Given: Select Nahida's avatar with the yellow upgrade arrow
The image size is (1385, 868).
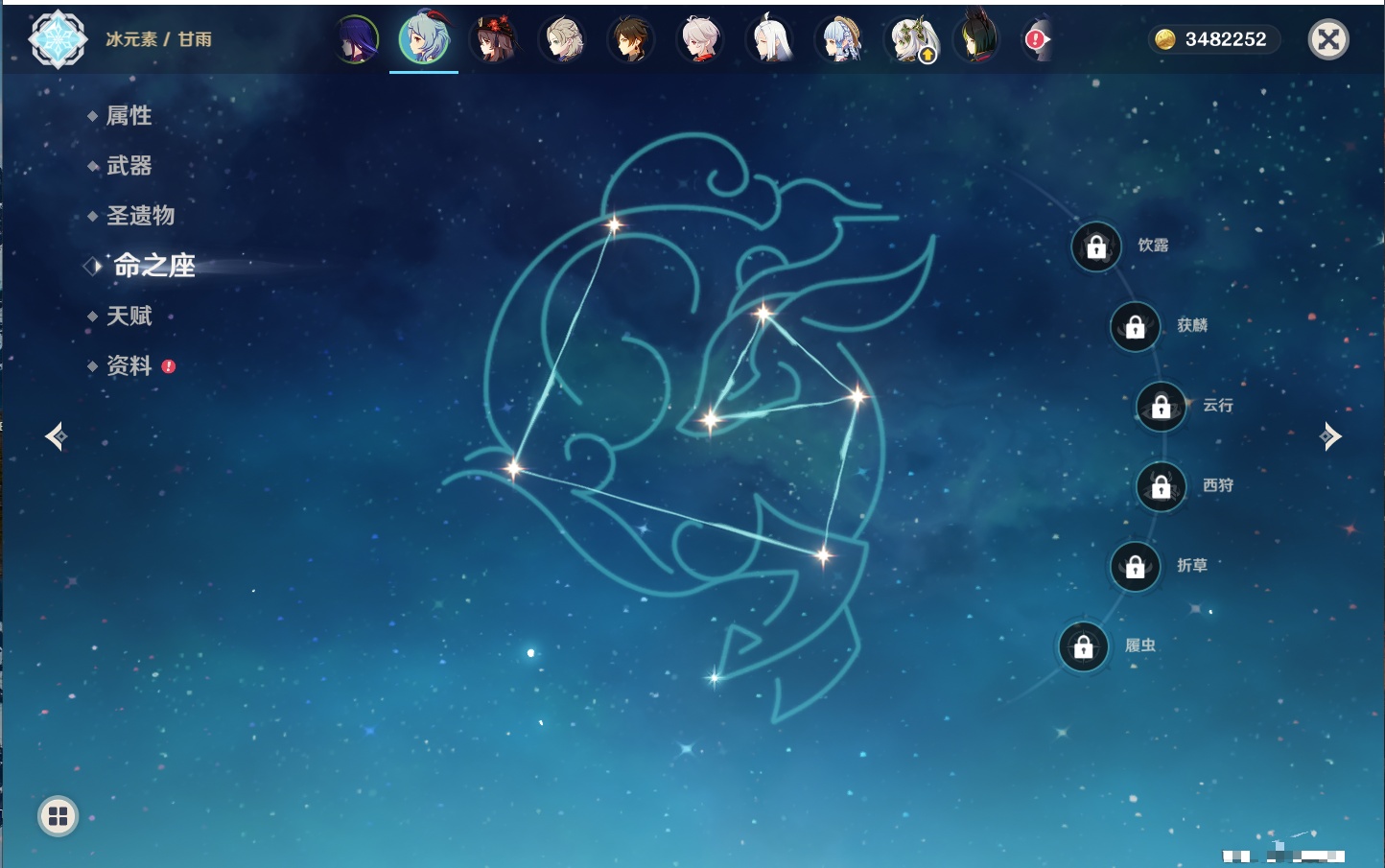Looking at the screenshot, I should point(911,39).
